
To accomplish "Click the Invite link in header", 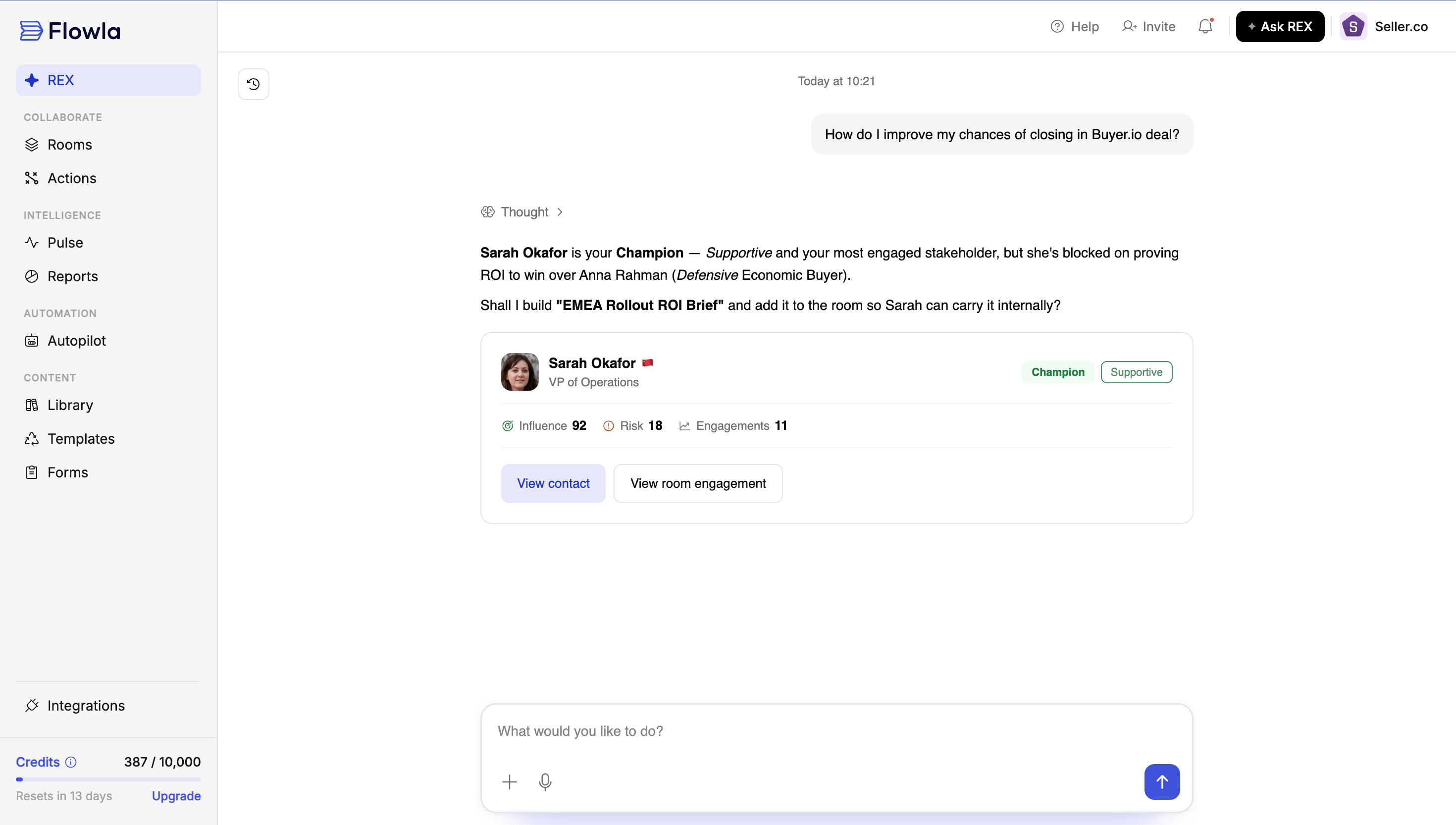I will (x=1148, y=27).
